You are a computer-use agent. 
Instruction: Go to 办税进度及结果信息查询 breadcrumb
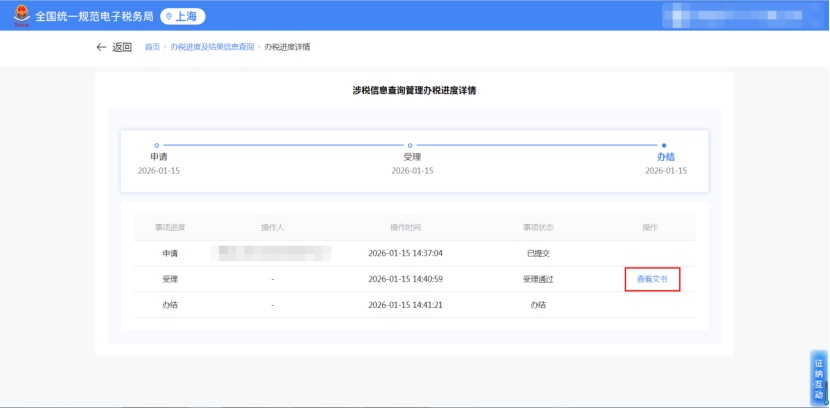(x=212, y=47)
